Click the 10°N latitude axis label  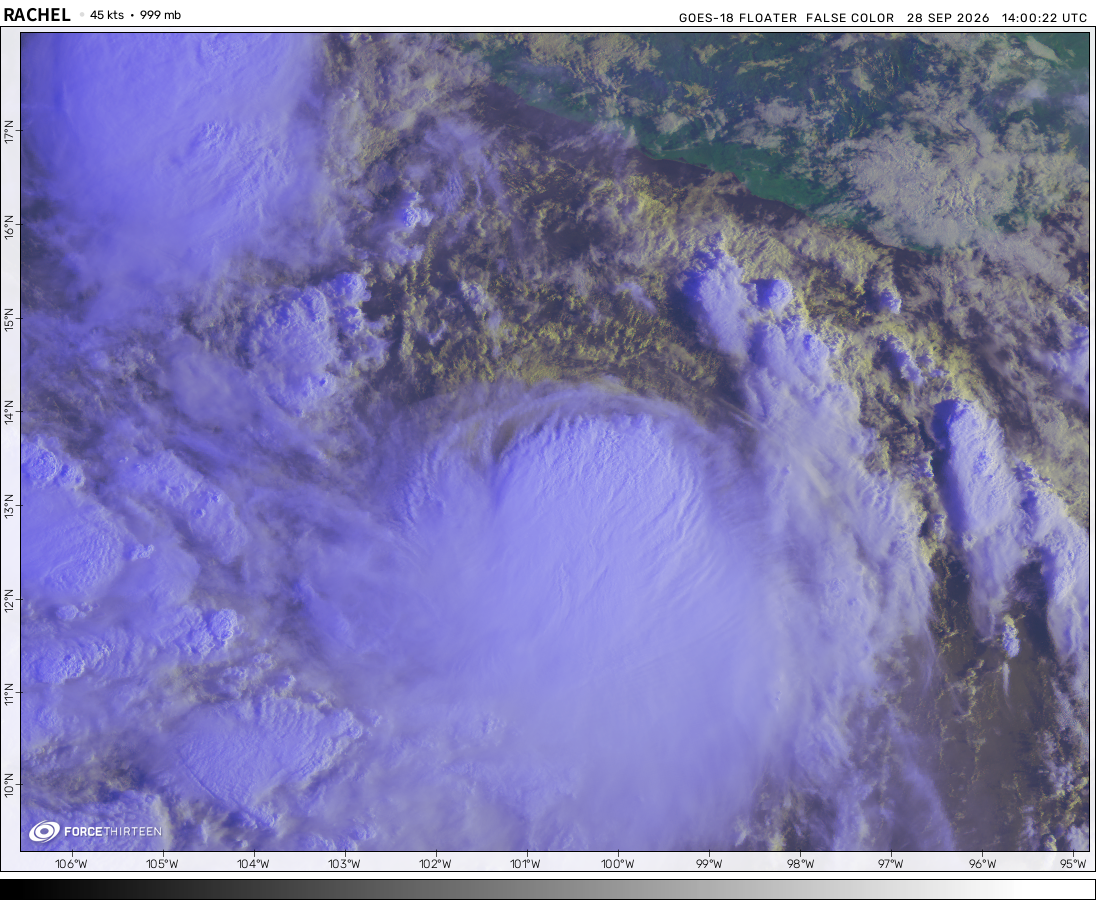[9, 785]
